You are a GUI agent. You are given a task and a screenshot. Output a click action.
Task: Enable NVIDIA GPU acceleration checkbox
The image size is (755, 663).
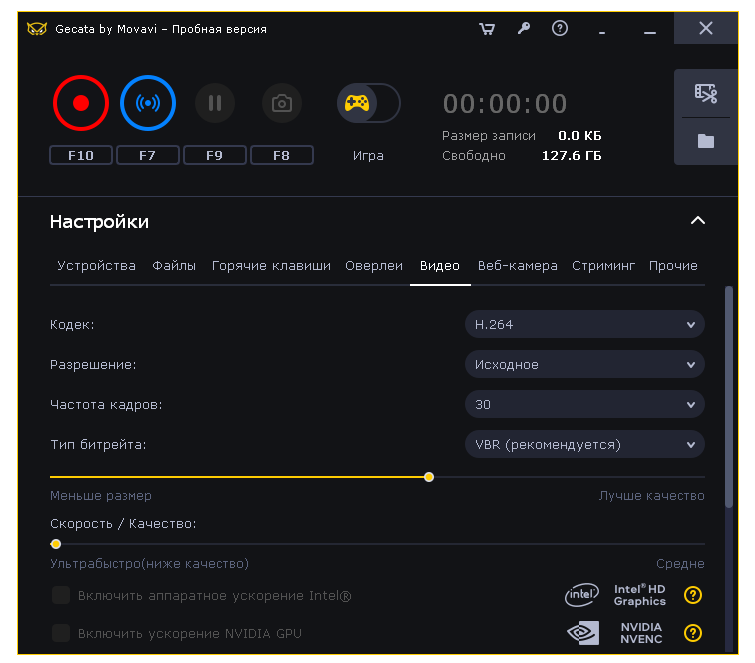coord(61,633)
